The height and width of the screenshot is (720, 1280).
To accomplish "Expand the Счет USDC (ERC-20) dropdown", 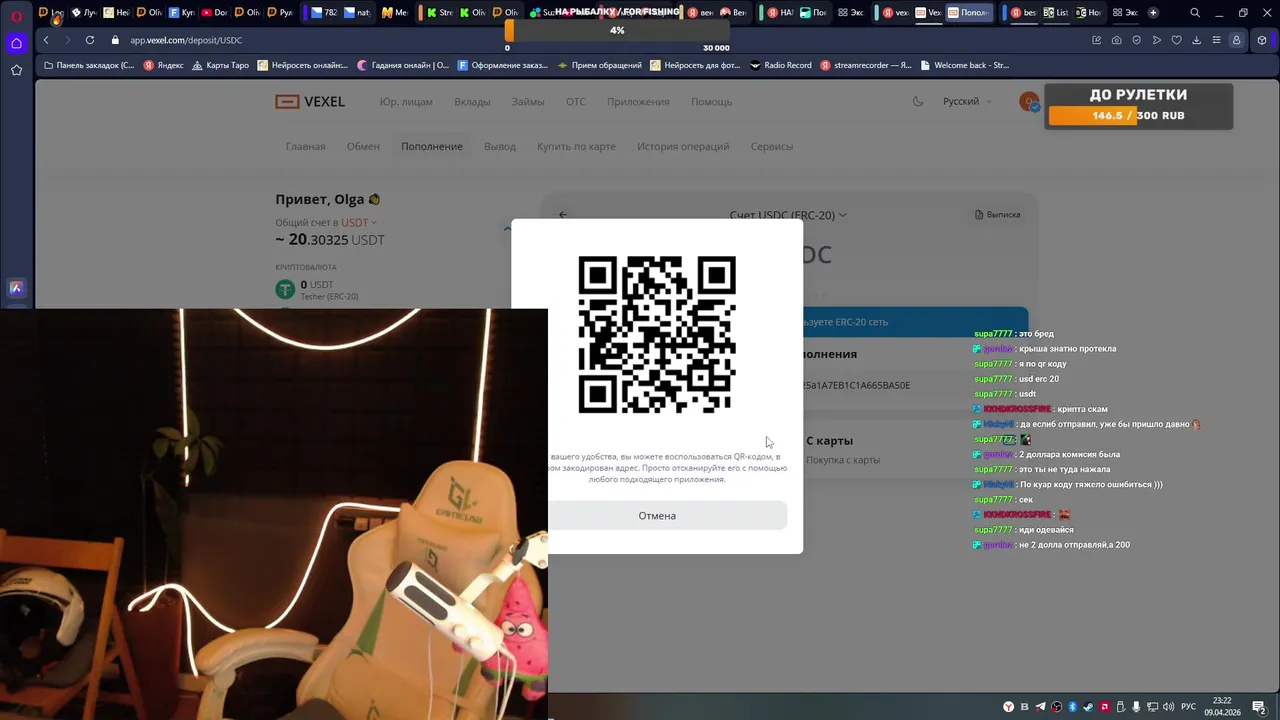I will click(788, 215).
